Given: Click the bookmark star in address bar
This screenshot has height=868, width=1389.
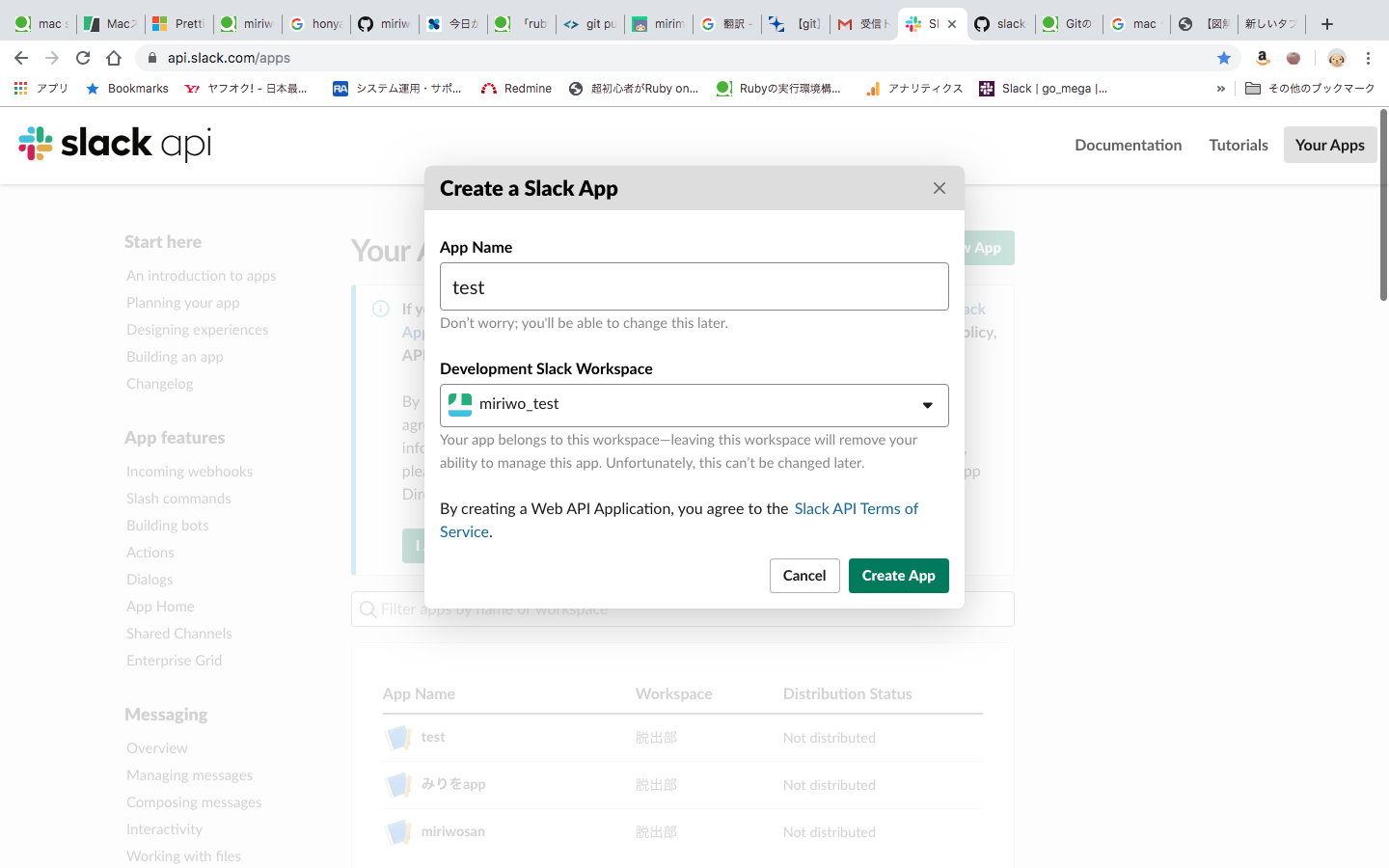Looking at the screenshot, I should coord(1224,58).
